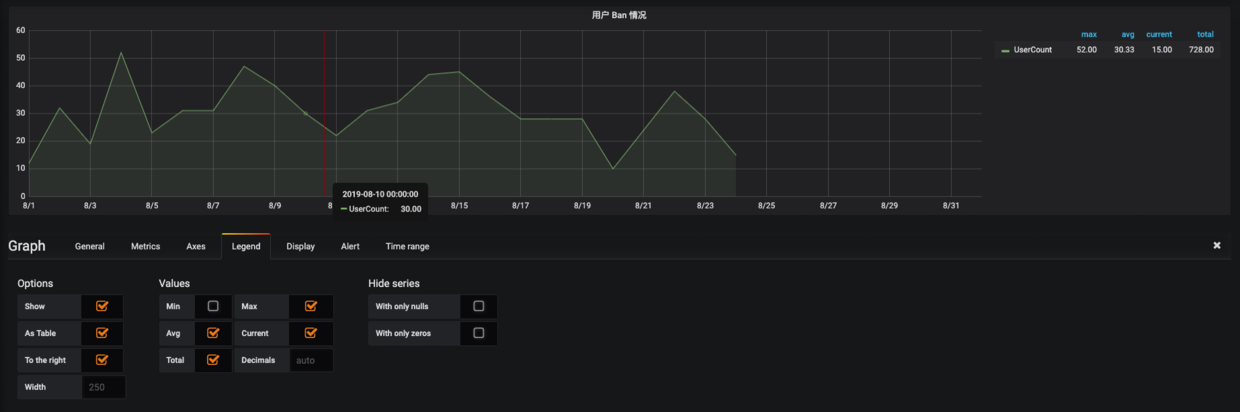This screenshot has width=1240, height=412.
Task: Click the 30.33 avg value cell
Action: click(x=1124, y=50)
